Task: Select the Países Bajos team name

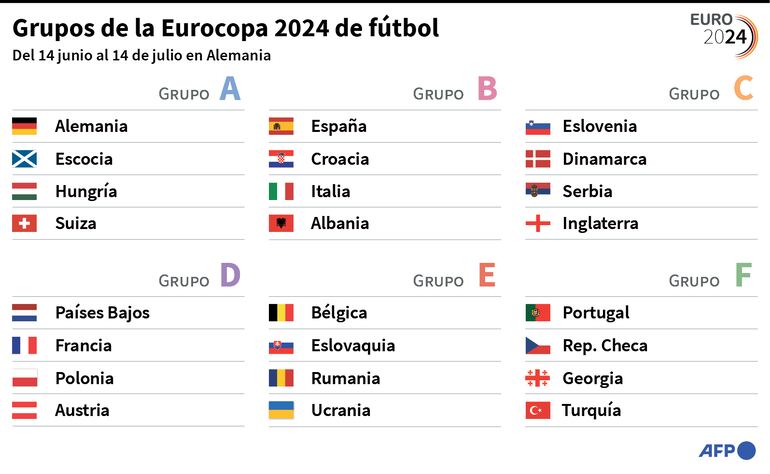Action: click(x=102, y=313)
